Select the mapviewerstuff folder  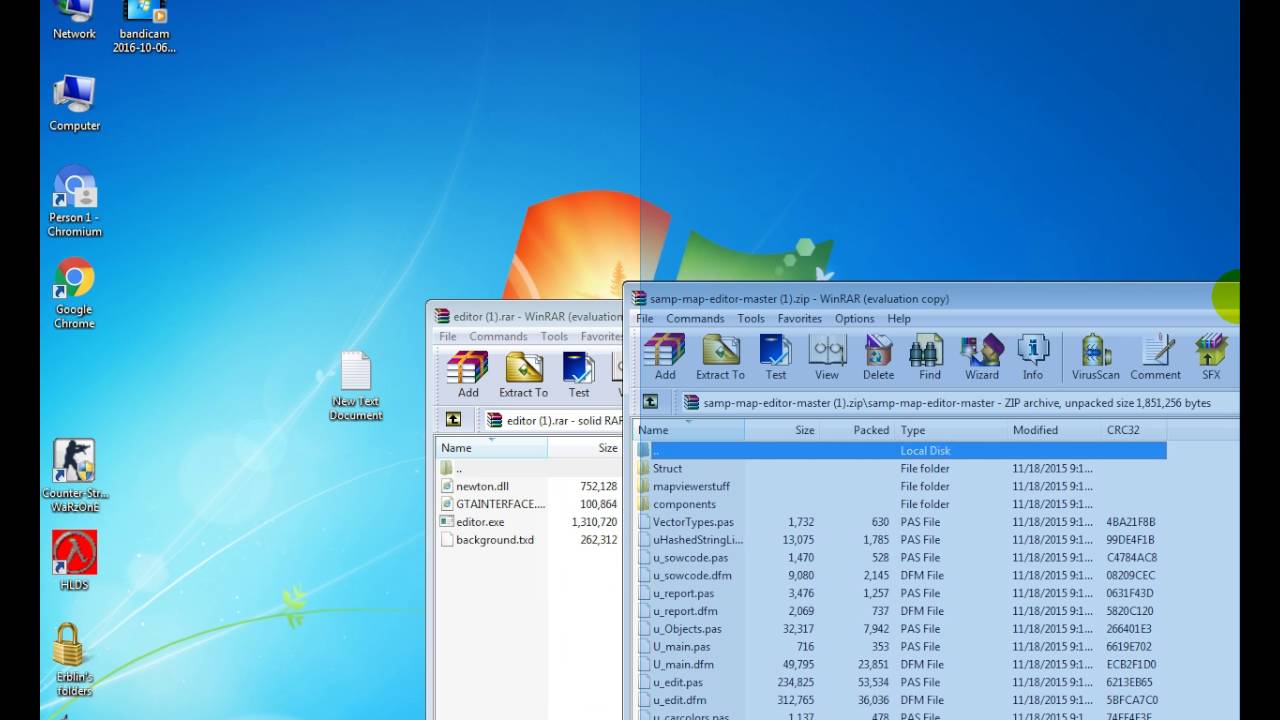(x=900, y=486)
